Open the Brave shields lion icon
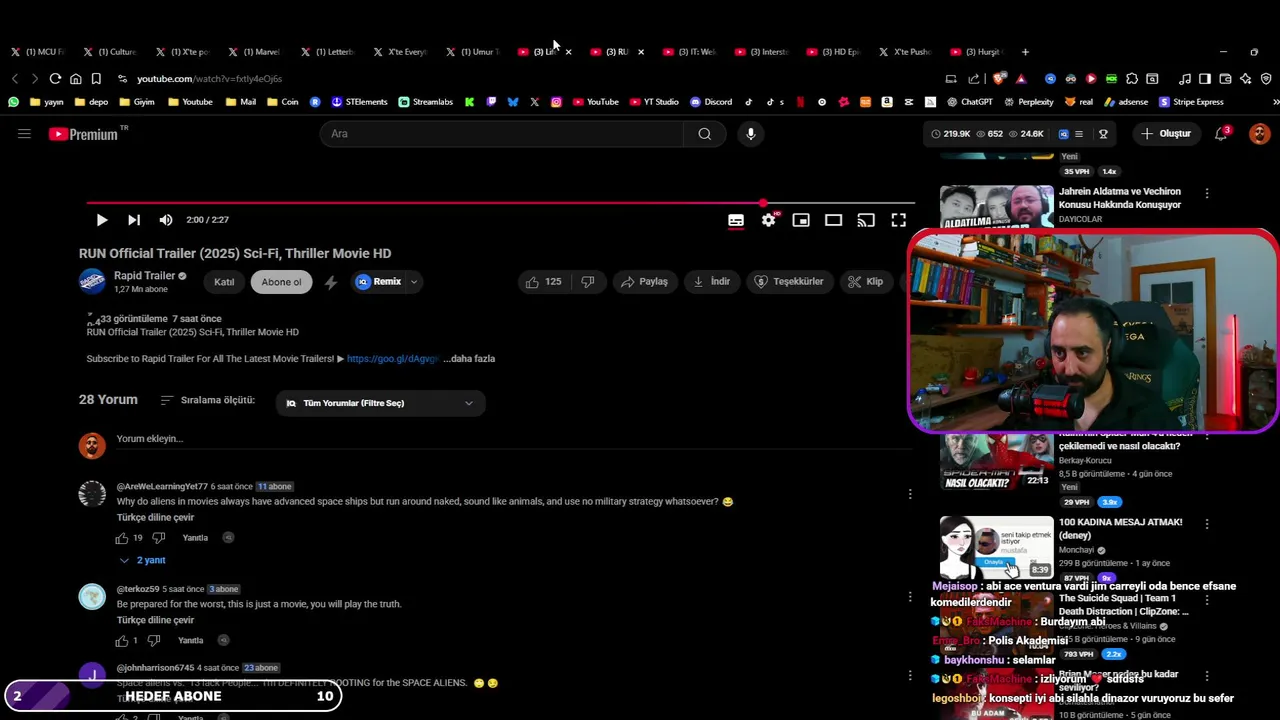 click(999, 79)
